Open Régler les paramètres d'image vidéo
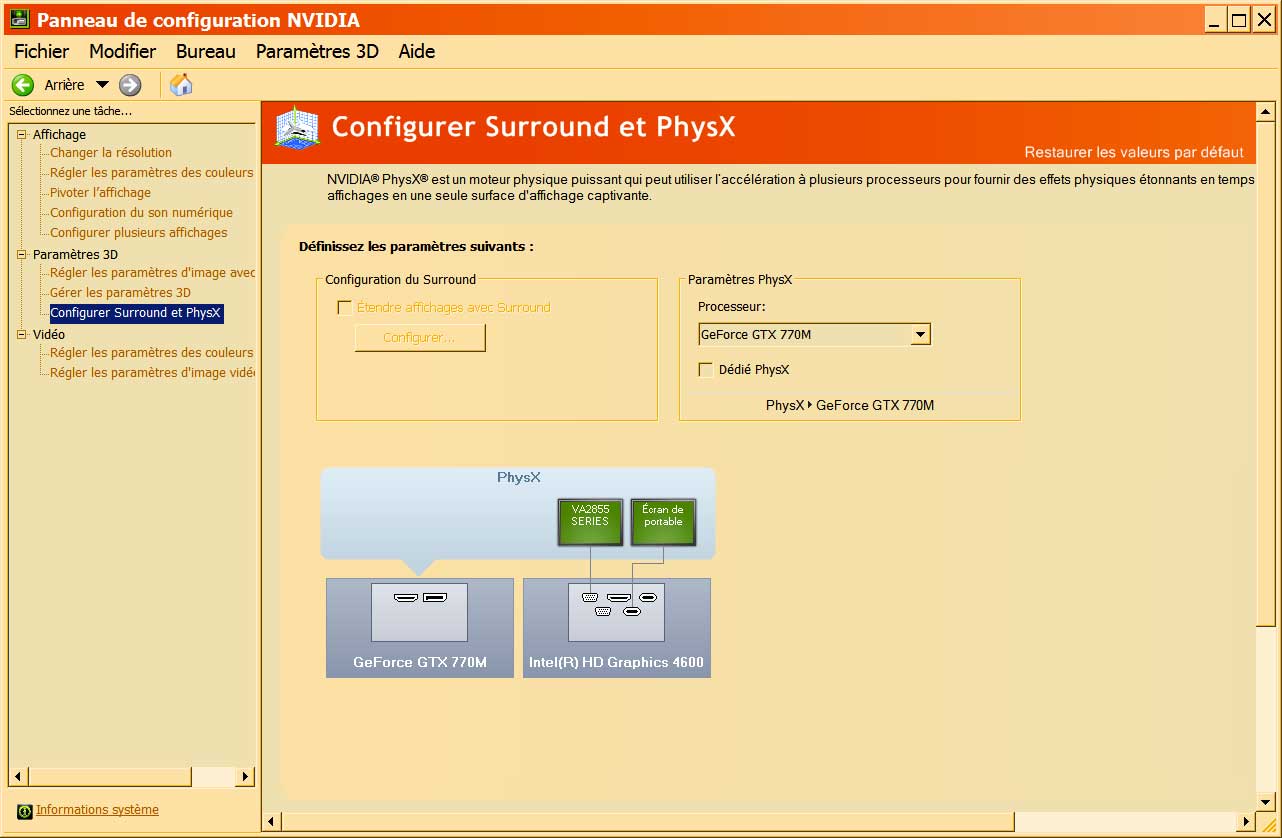The image size is (1282, 838). pyautogui.click(x=153, y=373)
